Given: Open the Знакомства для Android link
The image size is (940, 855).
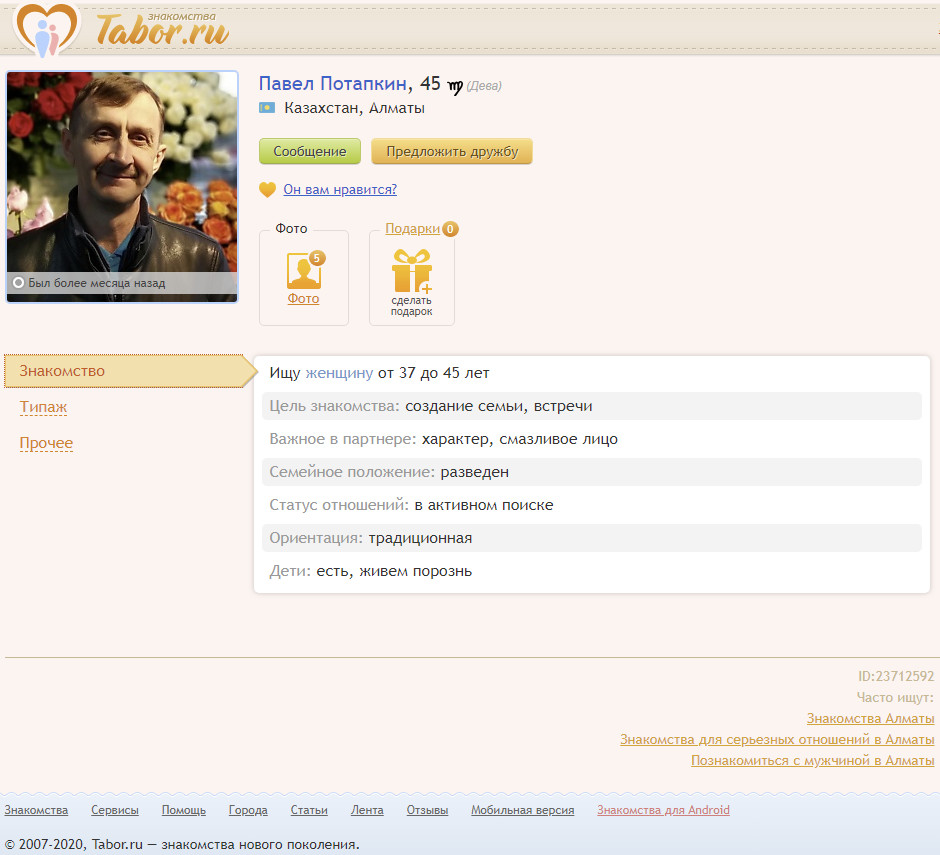Looking at the screenshot, I should tap(663, 810).
